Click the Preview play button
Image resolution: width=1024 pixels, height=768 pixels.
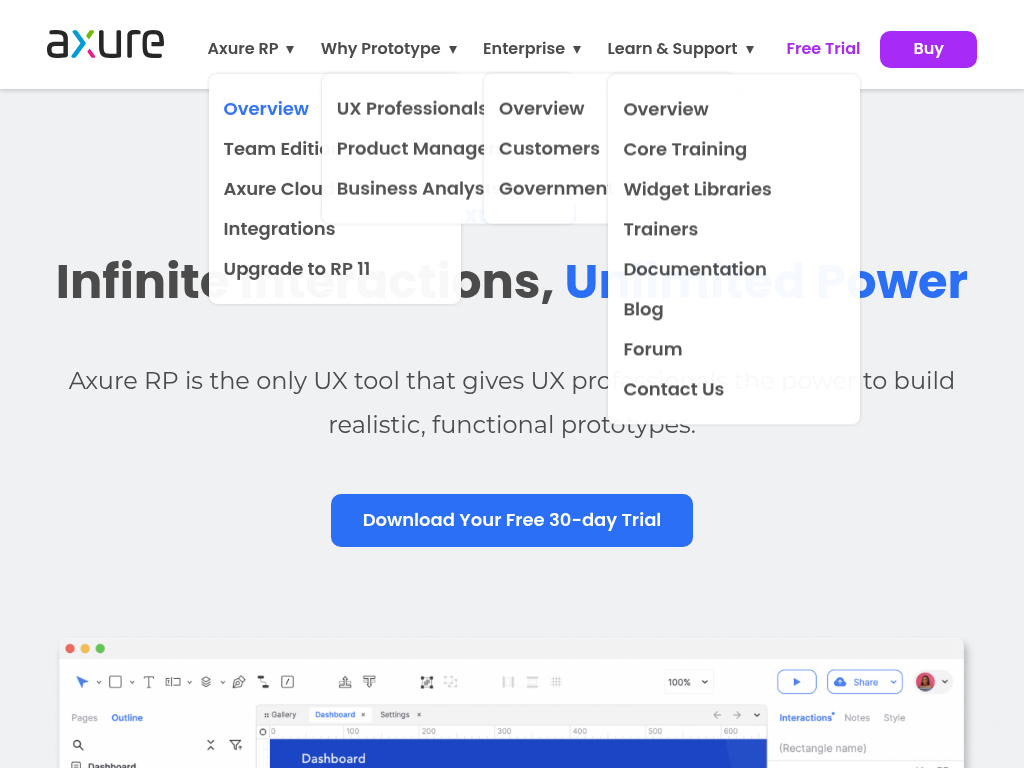tap(797, 682)
